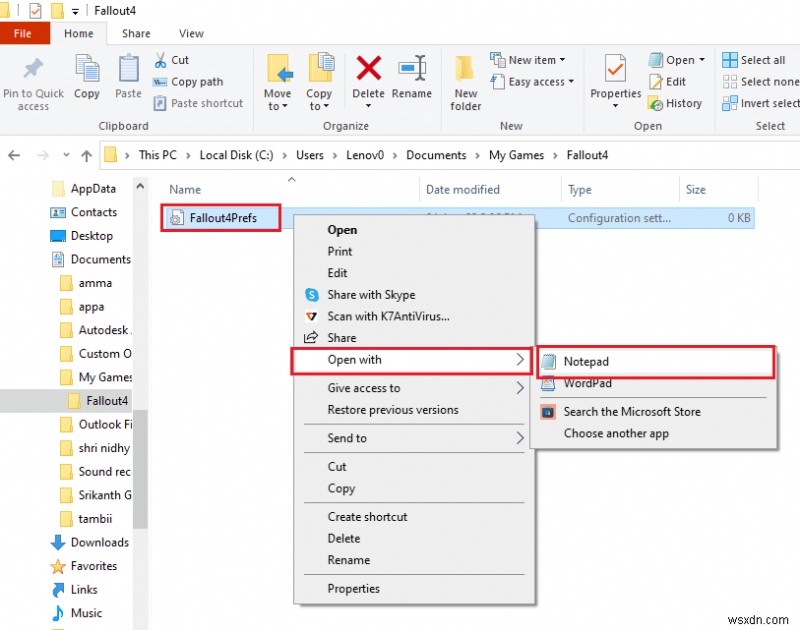
Task: Click the Pin to Quick access icon
Action: 33,69
